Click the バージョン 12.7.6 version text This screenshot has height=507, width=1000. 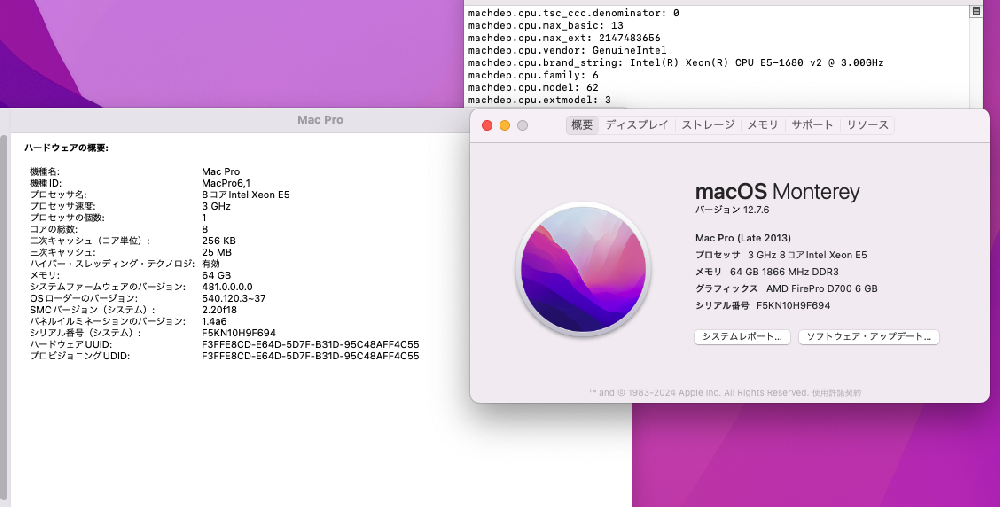(729, 211)
